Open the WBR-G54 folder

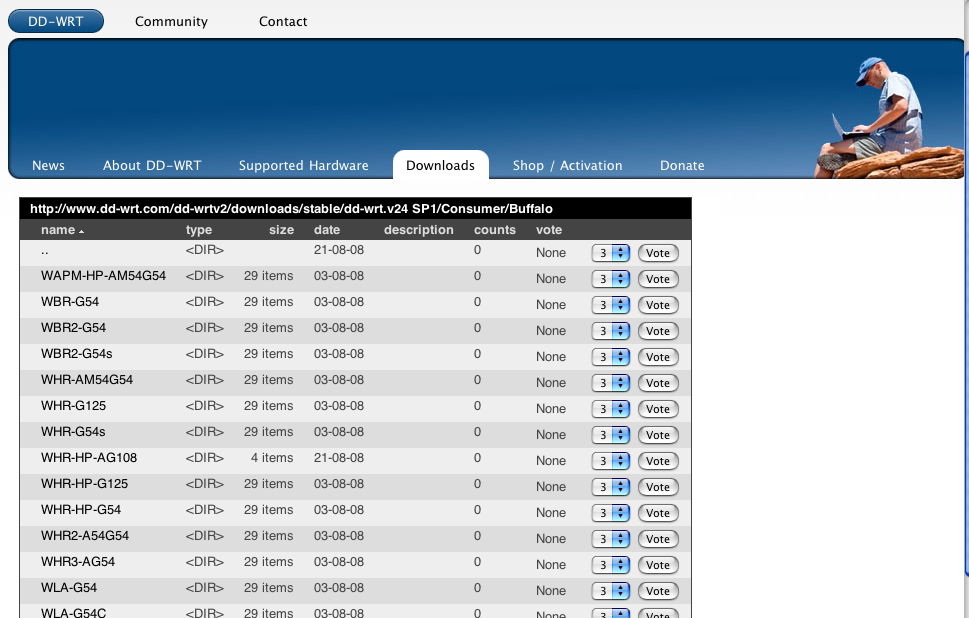pos(70,302)
